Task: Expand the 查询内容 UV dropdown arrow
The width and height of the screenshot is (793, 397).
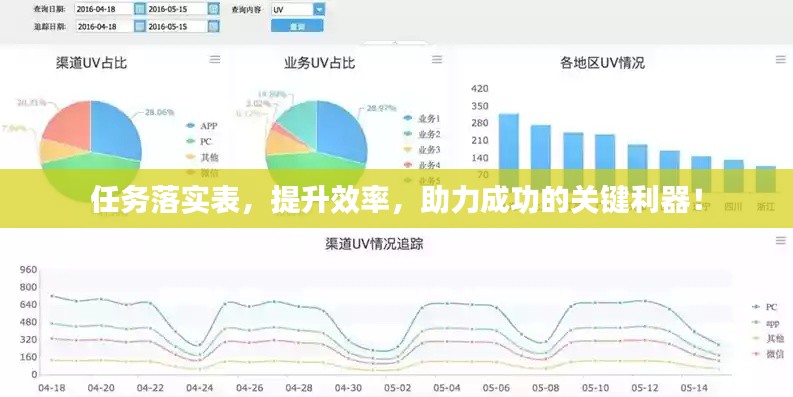Action: click(x=319, y=9)
